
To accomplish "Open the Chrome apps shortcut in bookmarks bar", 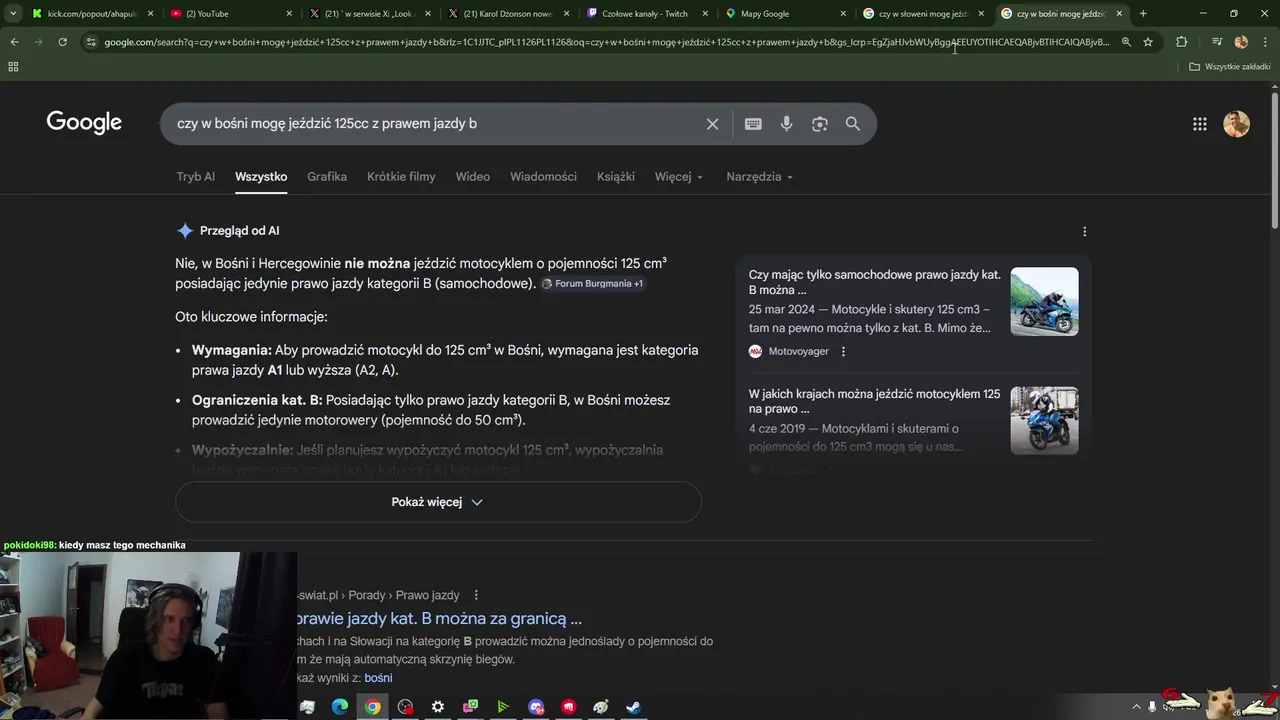I will point(13,66).
